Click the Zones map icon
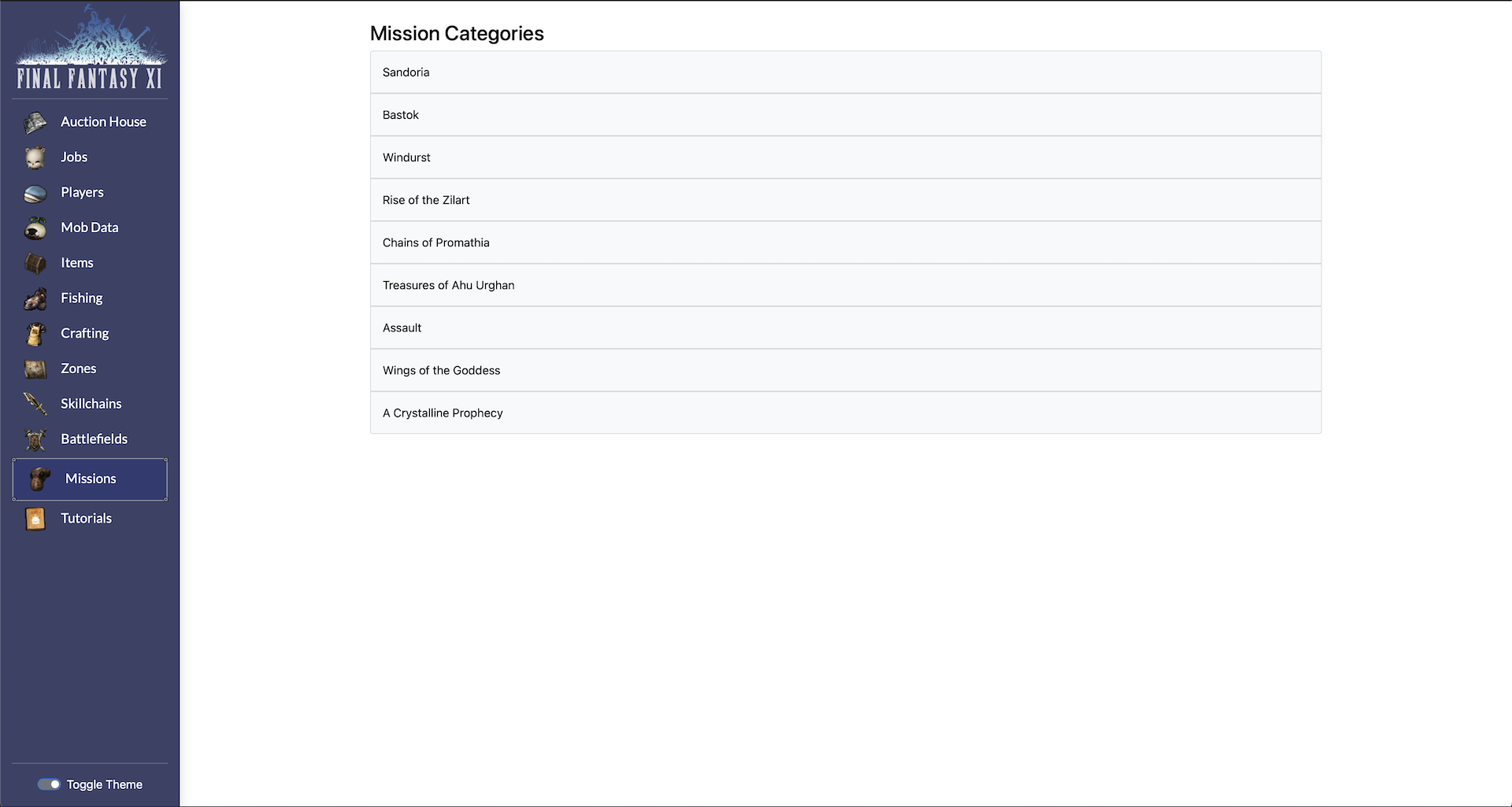The image size is (1512, 807). 35,369
